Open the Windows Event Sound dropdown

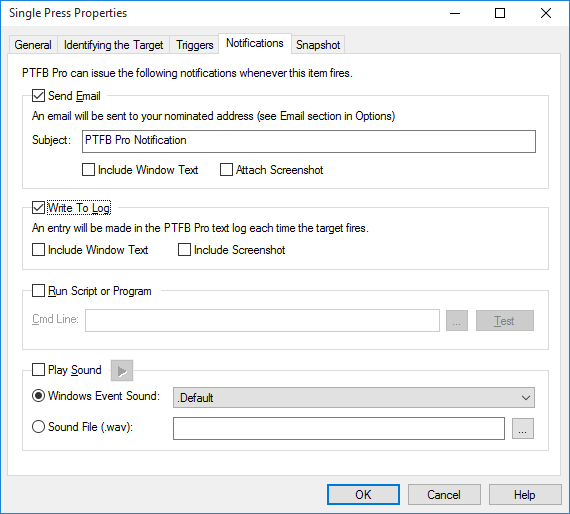click(354, 398)
